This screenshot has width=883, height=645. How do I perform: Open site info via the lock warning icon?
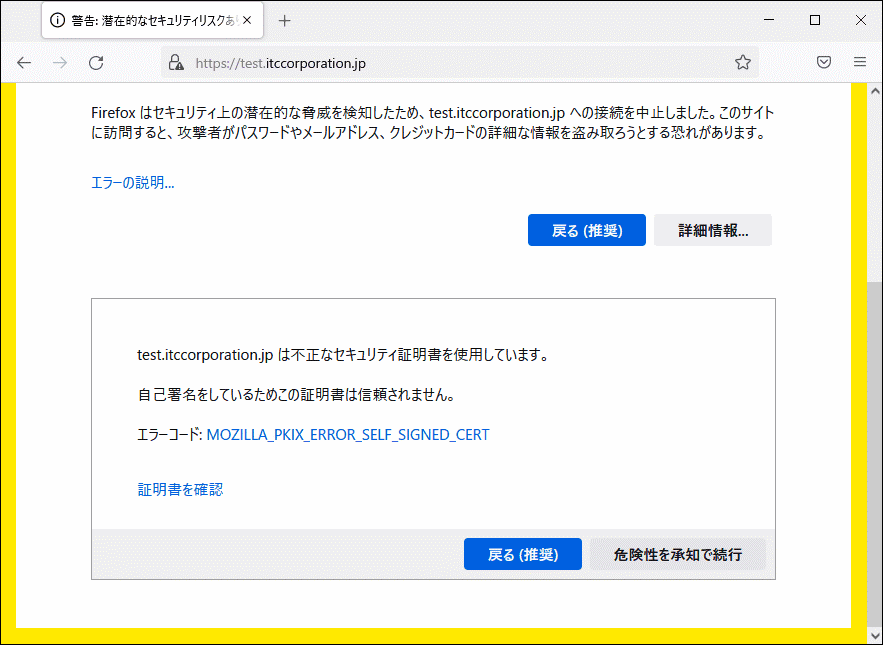point(176,63)
